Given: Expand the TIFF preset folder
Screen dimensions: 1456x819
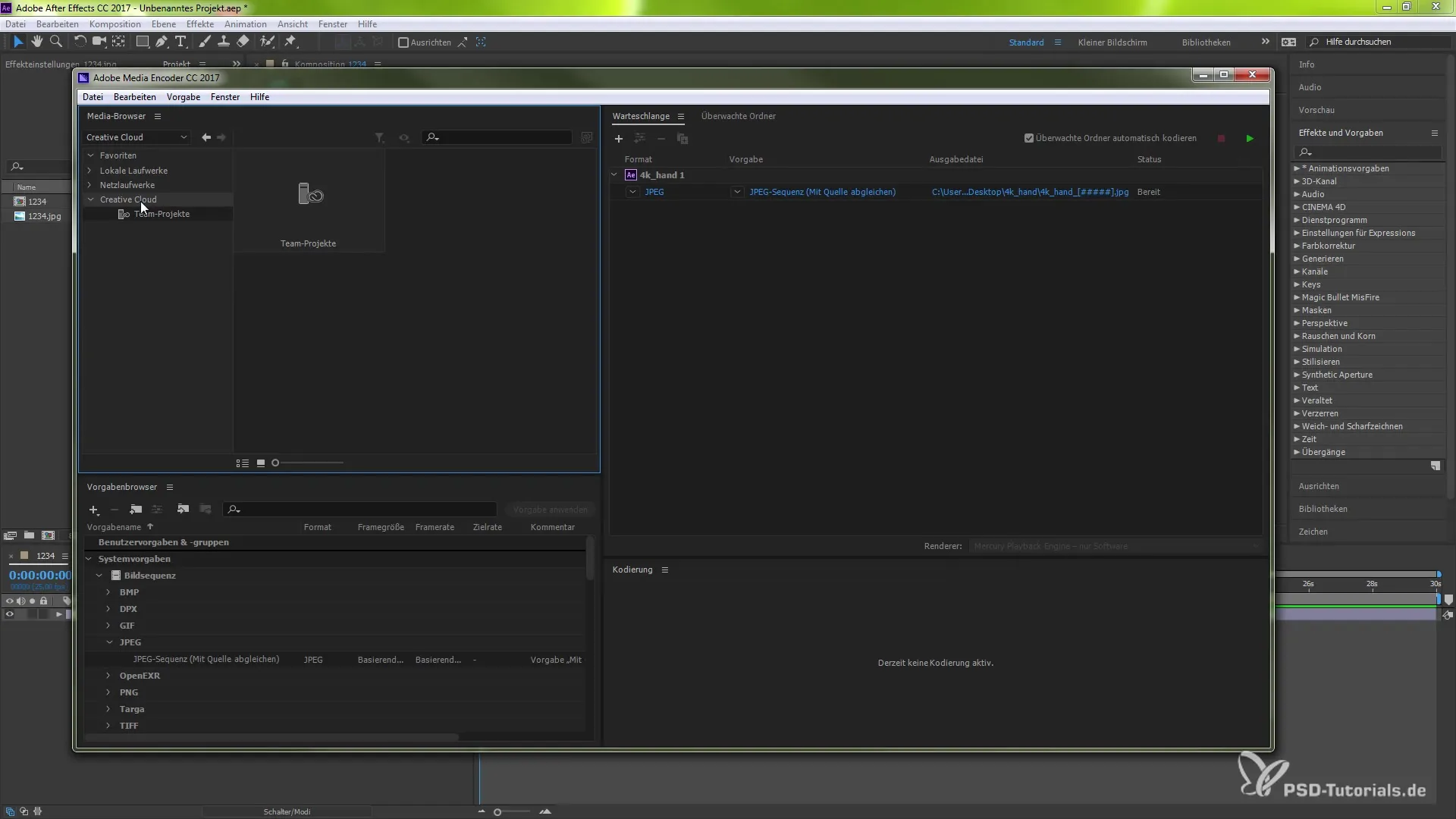Looking at the screenshot, I should point(108,726).
